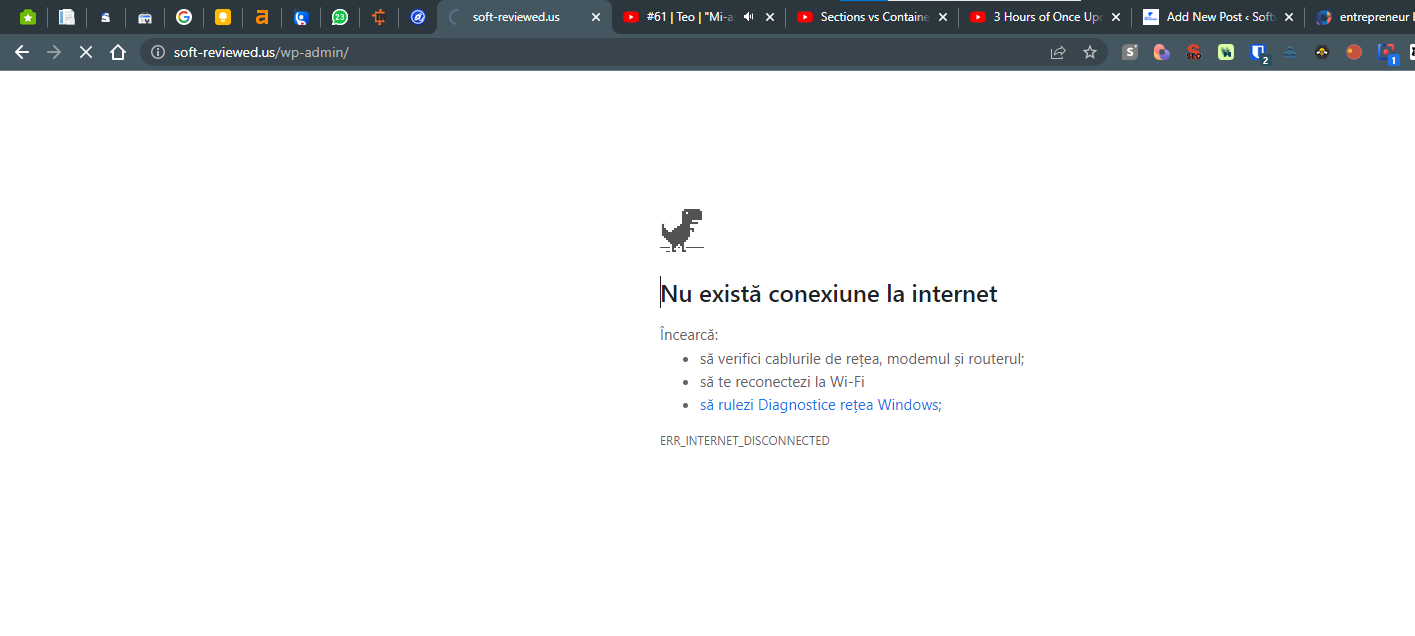Open the share page icon in address bar

1058,52
